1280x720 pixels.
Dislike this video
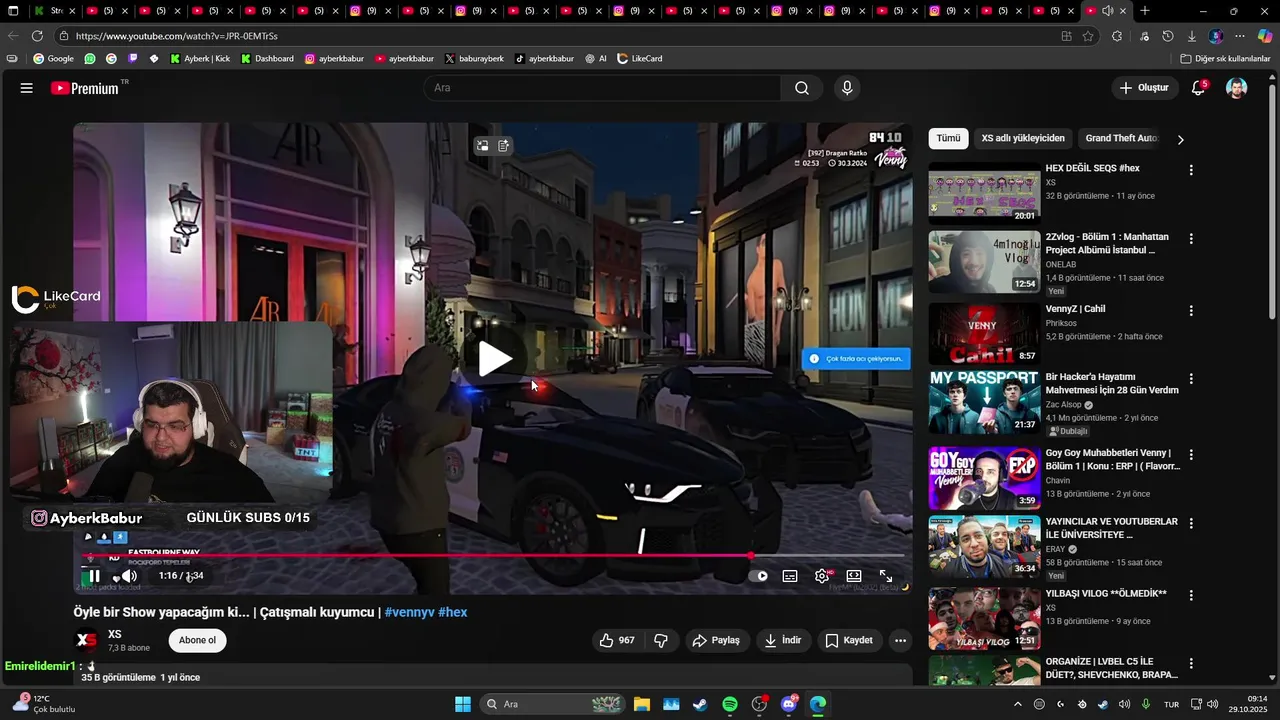click(x=661, y=641)
